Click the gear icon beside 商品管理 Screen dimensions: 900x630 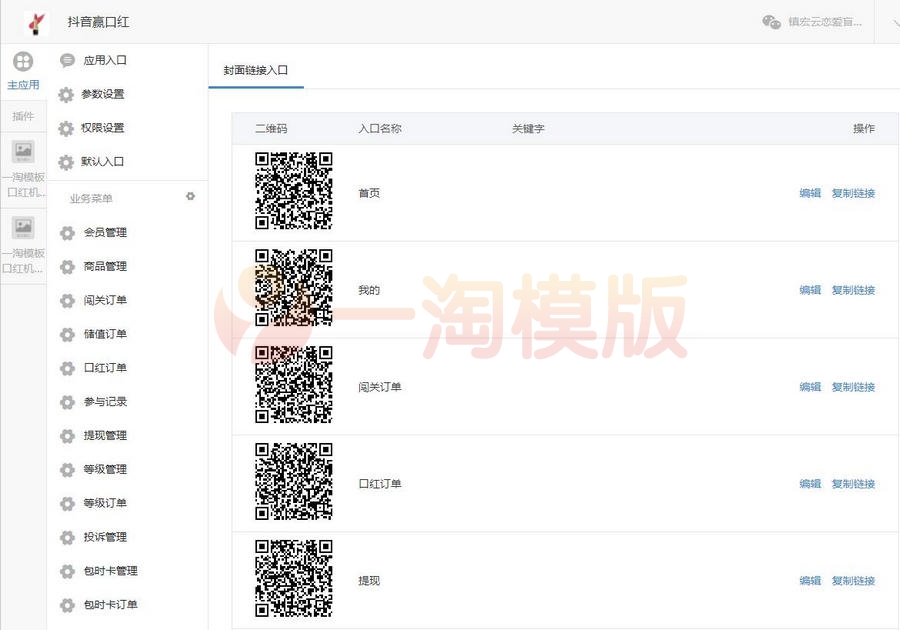(66, 266)
